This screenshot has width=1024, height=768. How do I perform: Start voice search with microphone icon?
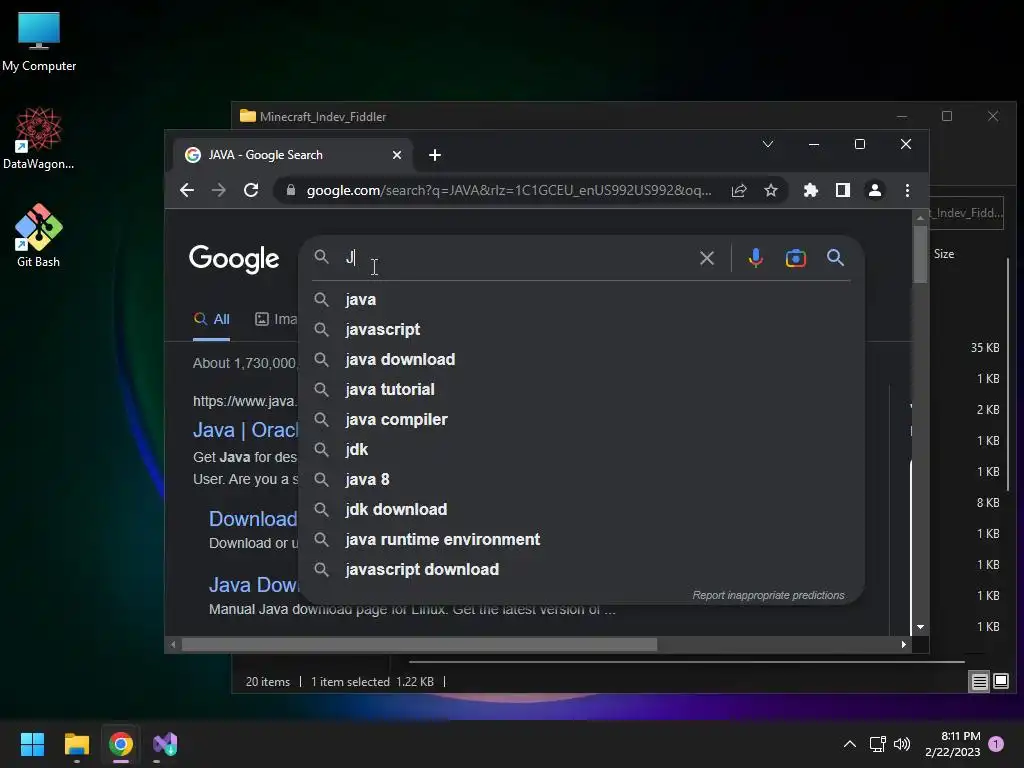pos(756,258)
